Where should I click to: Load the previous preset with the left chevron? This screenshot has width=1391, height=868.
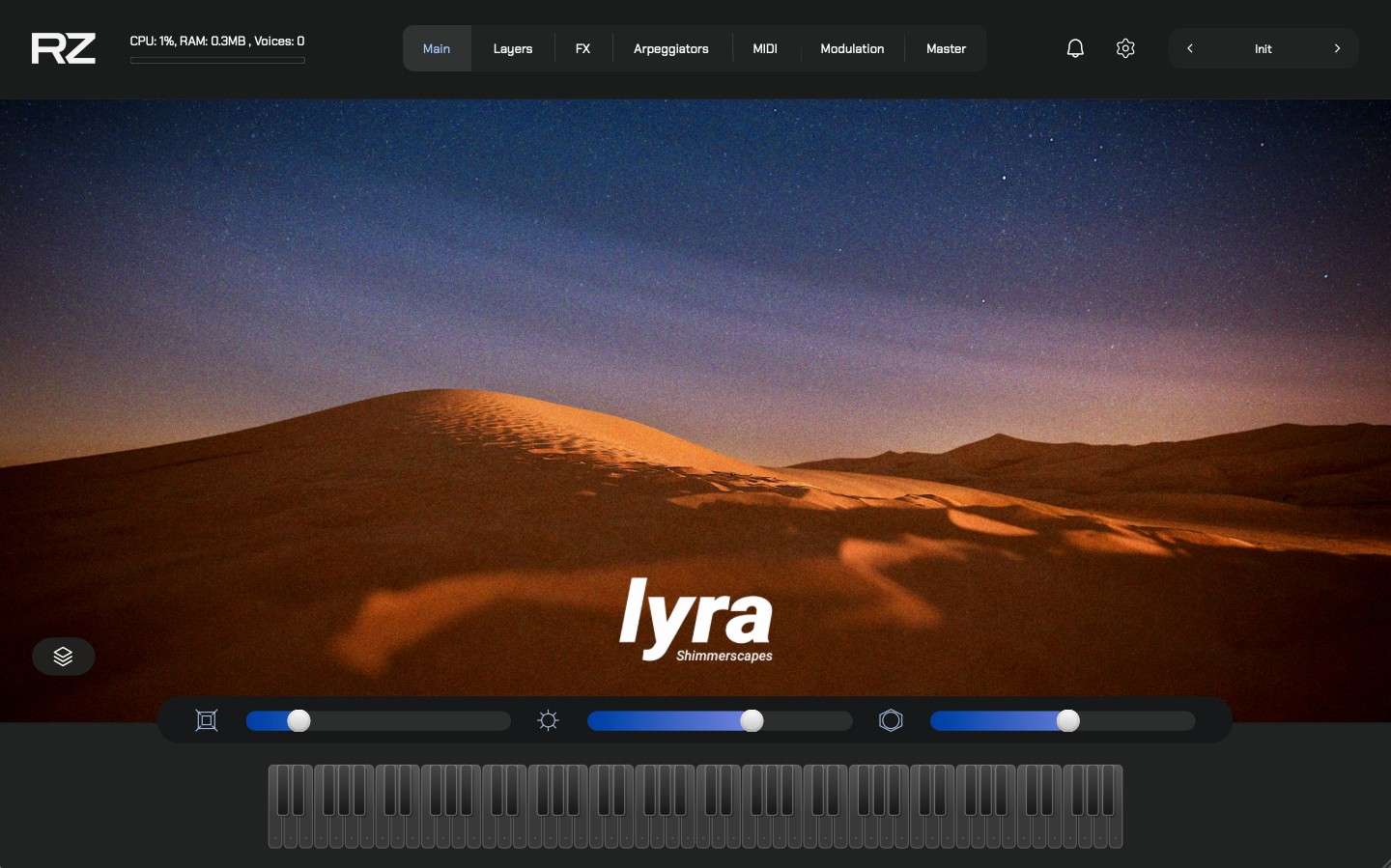[x=1190, y=48]
